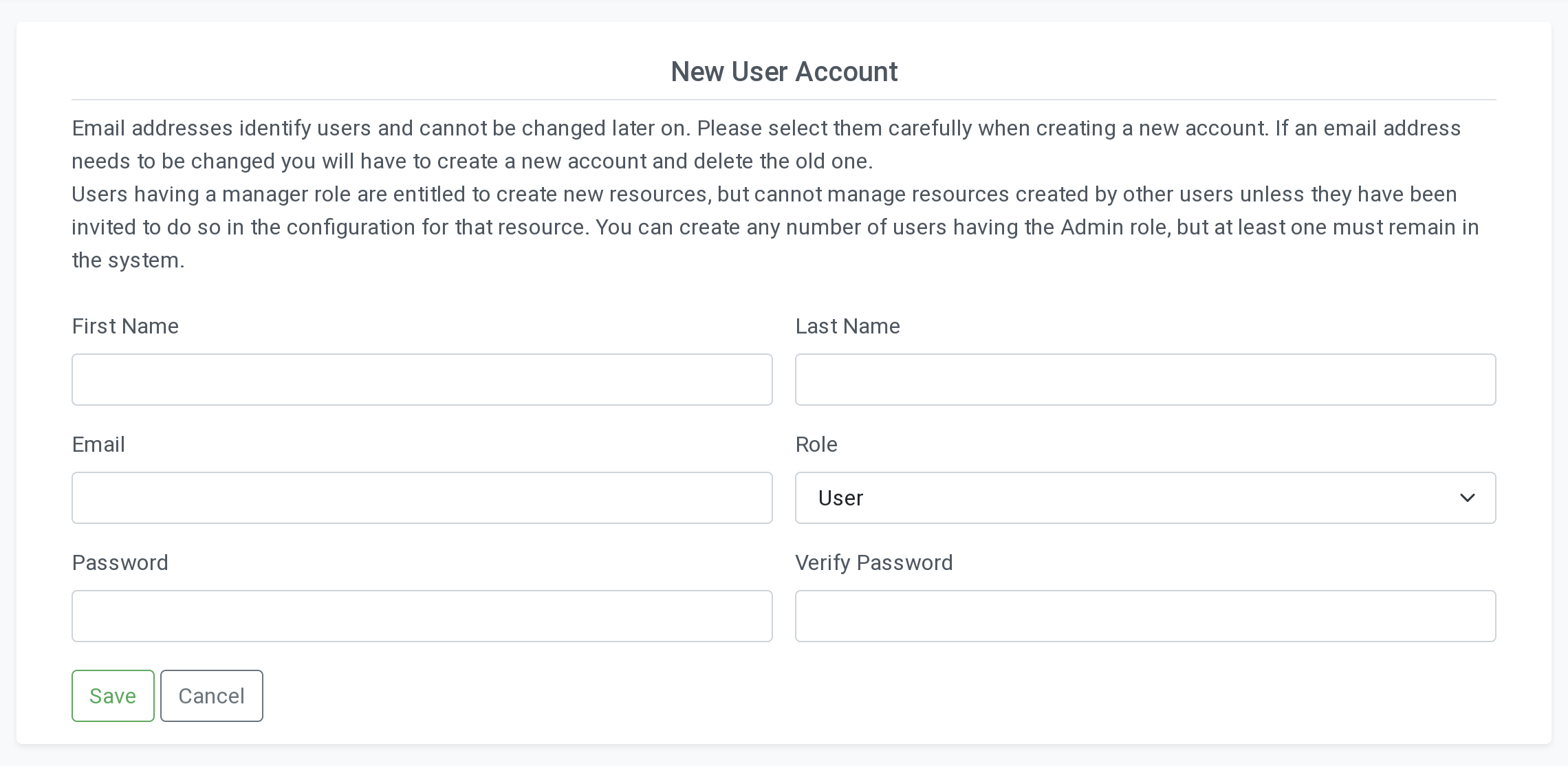This screenshot has height=766, width=1568.
Task: Click the final line reading "the system."
Action: pyautogui.click(x=129, y=260)
